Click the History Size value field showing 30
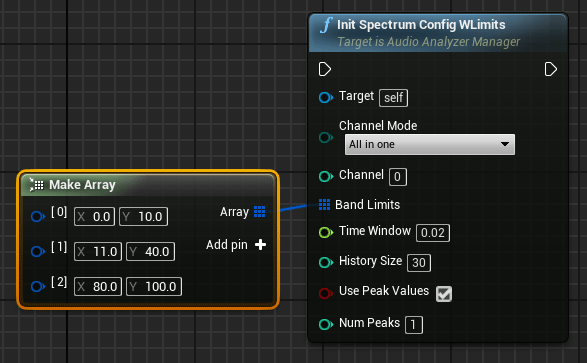Viewport: 587px width, 363px height. [419, 263]
